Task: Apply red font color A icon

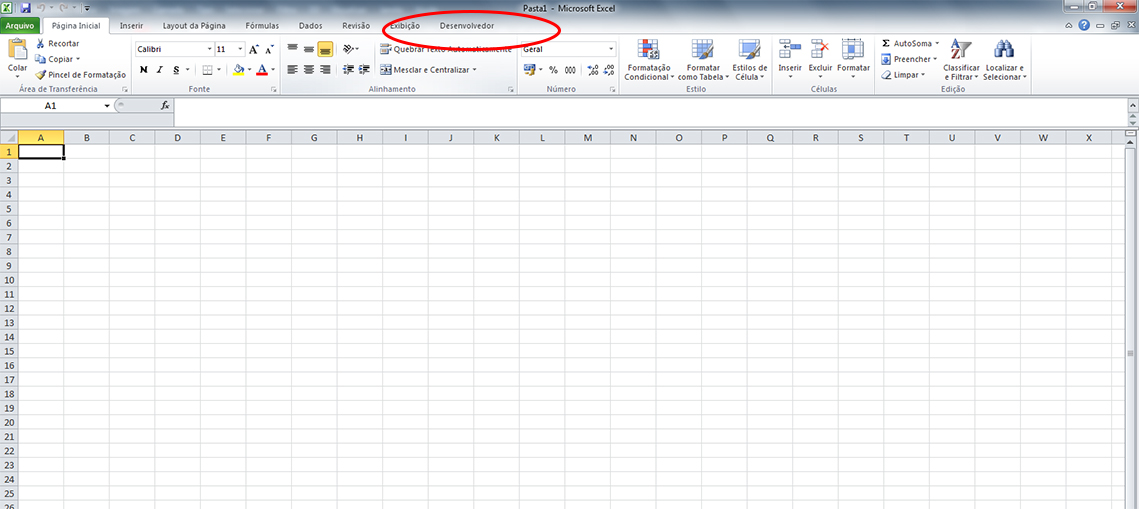Action: point(262,70)
